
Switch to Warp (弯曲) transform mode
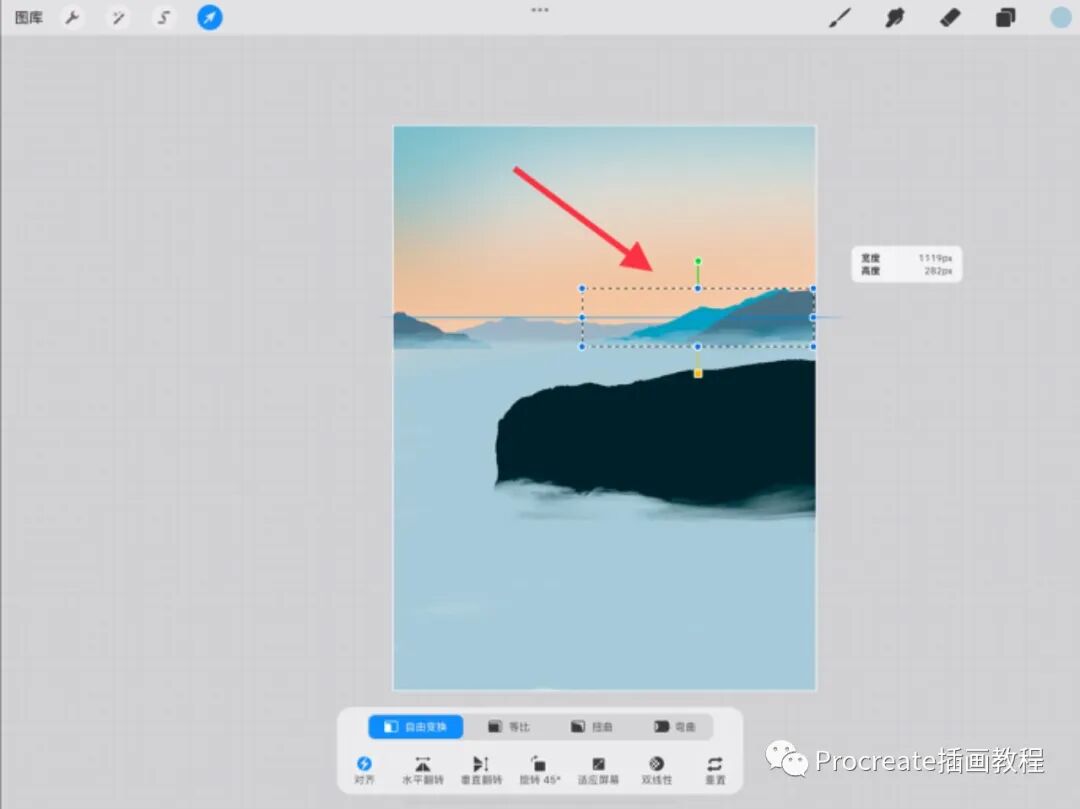[674, 726]
